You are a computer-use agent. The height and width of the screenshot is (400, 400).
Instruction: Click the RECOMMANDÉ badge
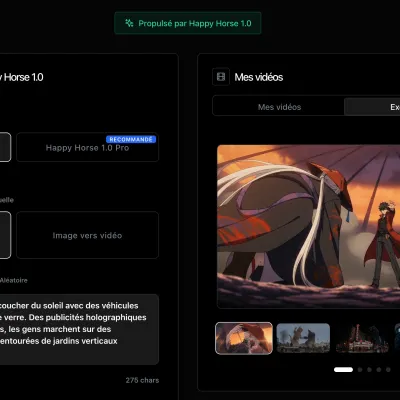pos(131,139)
